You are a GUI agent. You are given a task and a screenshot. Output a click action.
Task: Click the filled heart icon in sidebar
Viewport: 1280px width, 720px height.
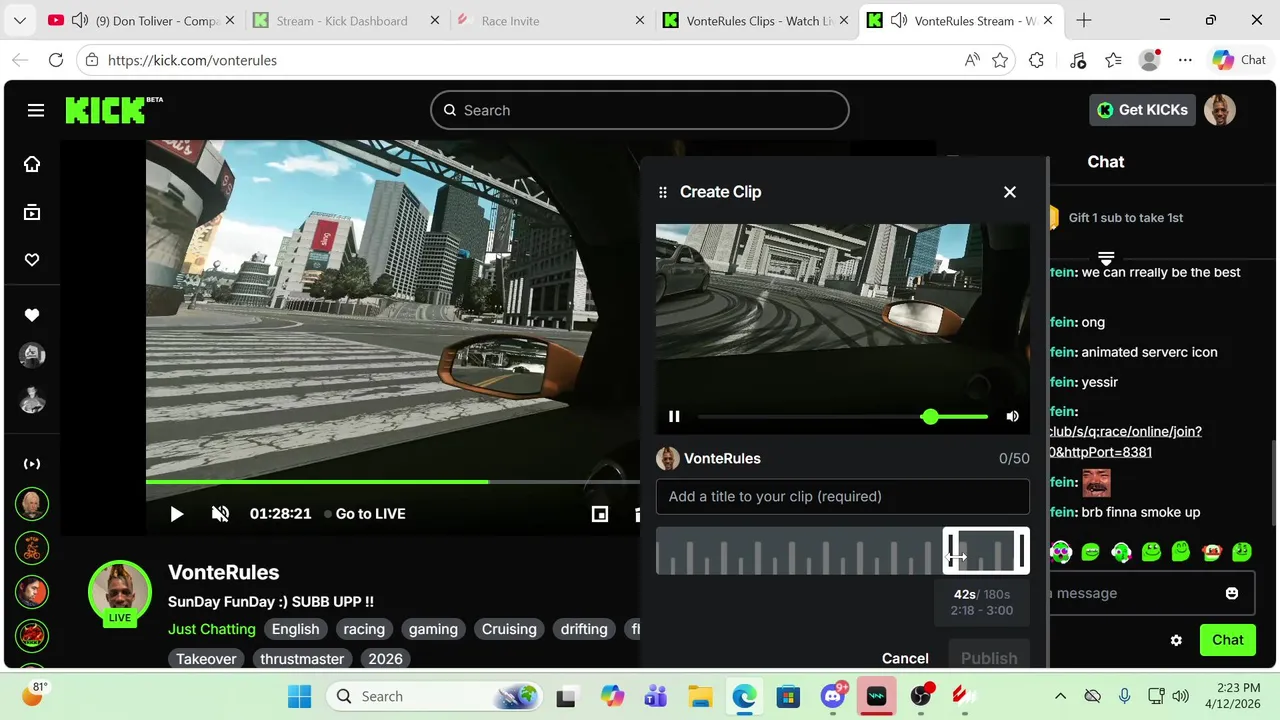click(x=32, y=315)
